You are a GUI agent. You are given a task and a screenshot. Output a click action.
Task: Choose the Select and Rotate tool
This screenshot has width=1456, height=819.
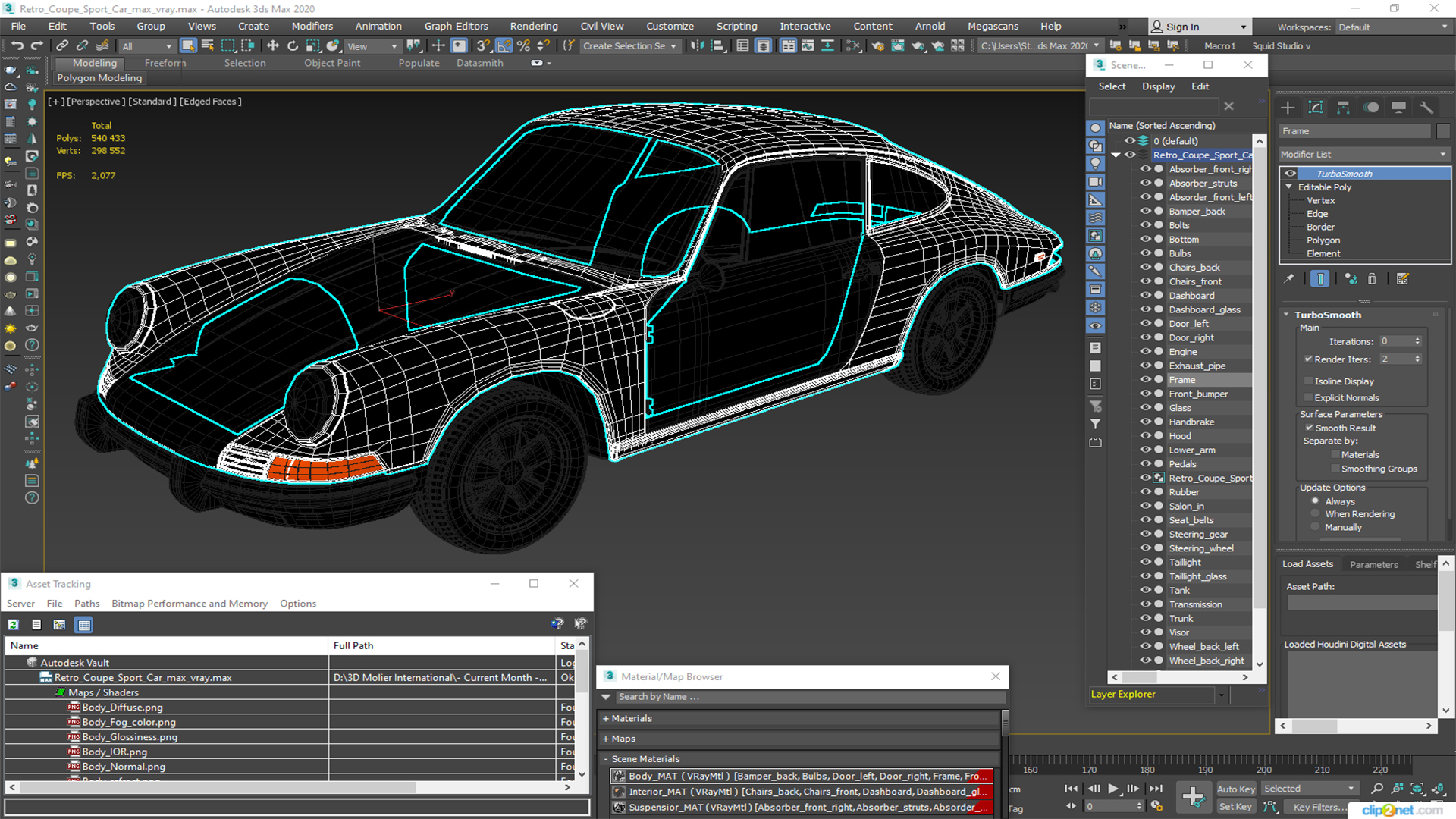click(x=293, y=45)
